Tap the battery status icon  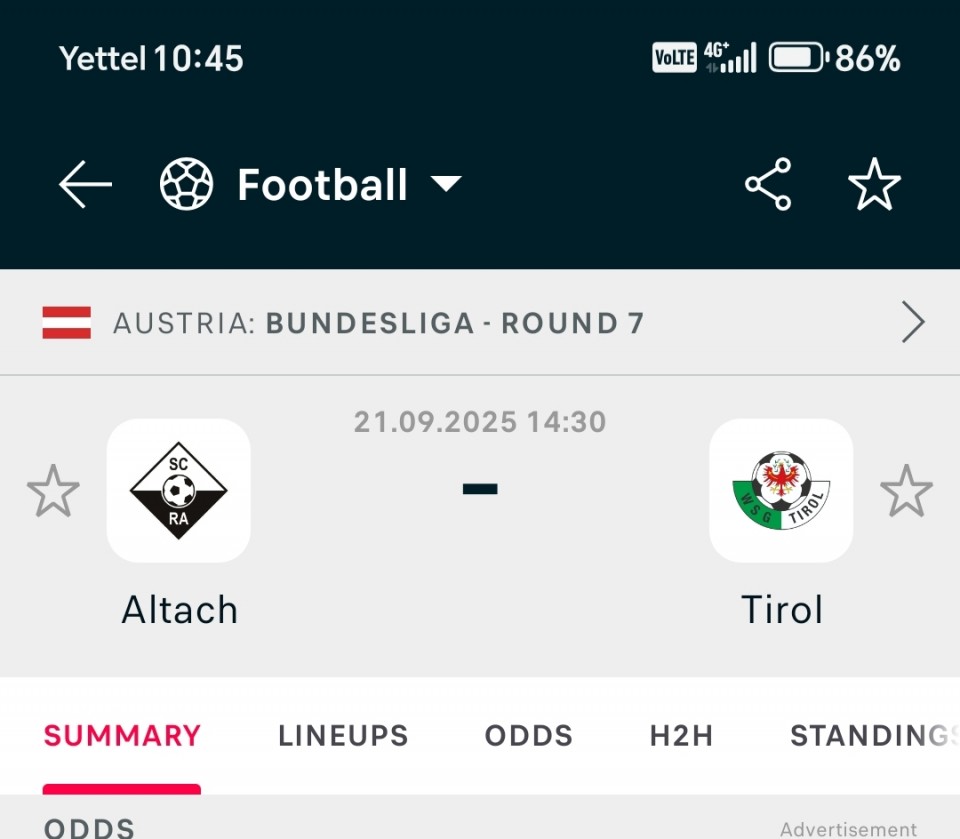click(798, 58)
